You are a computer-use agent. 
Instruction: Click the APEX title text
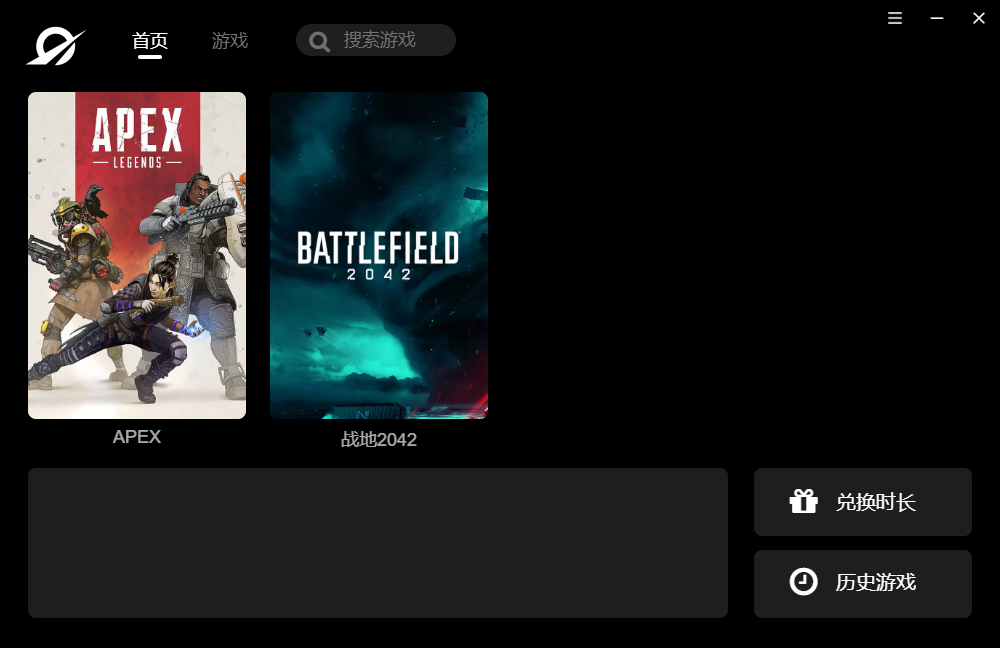coord(136,437)
